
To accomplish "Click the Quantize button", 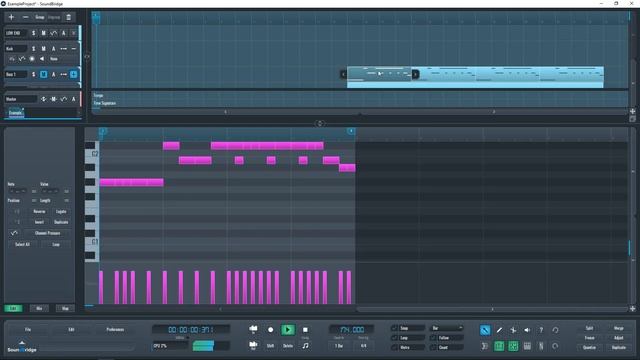I will click(x=589, y=348).
